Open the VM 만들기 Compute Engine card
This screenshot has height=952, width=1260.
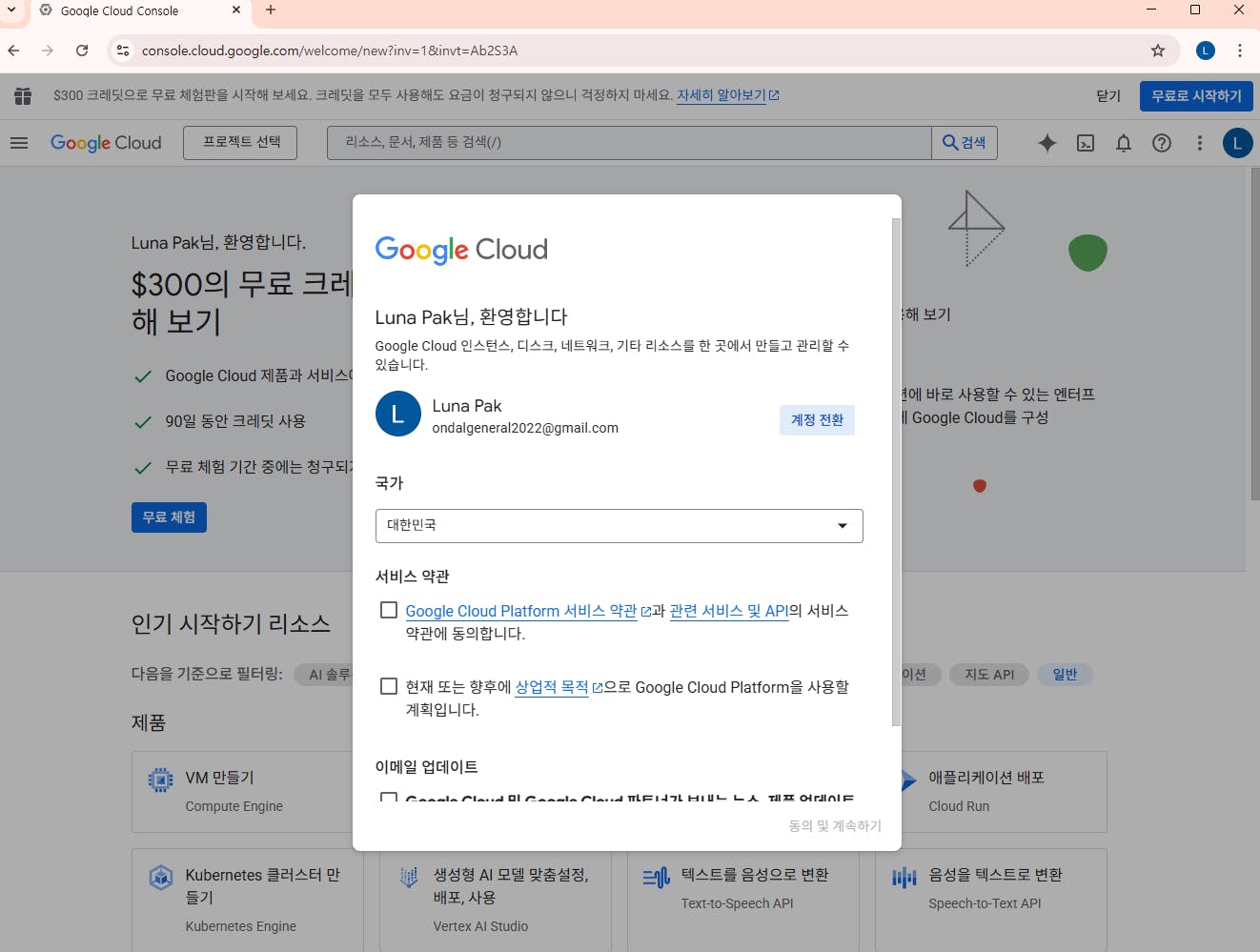click(x=243, y=792)
